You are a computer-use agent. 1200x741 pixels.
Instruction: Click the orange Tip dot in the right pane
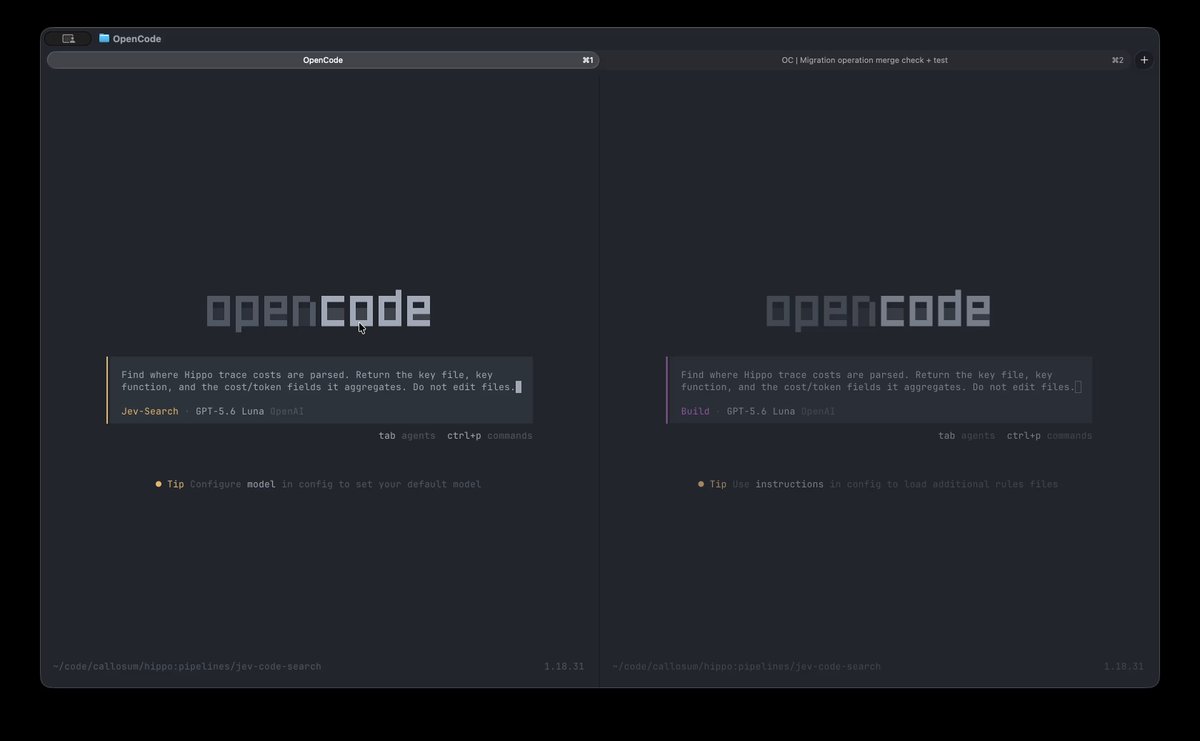click(x=701, y=484)
